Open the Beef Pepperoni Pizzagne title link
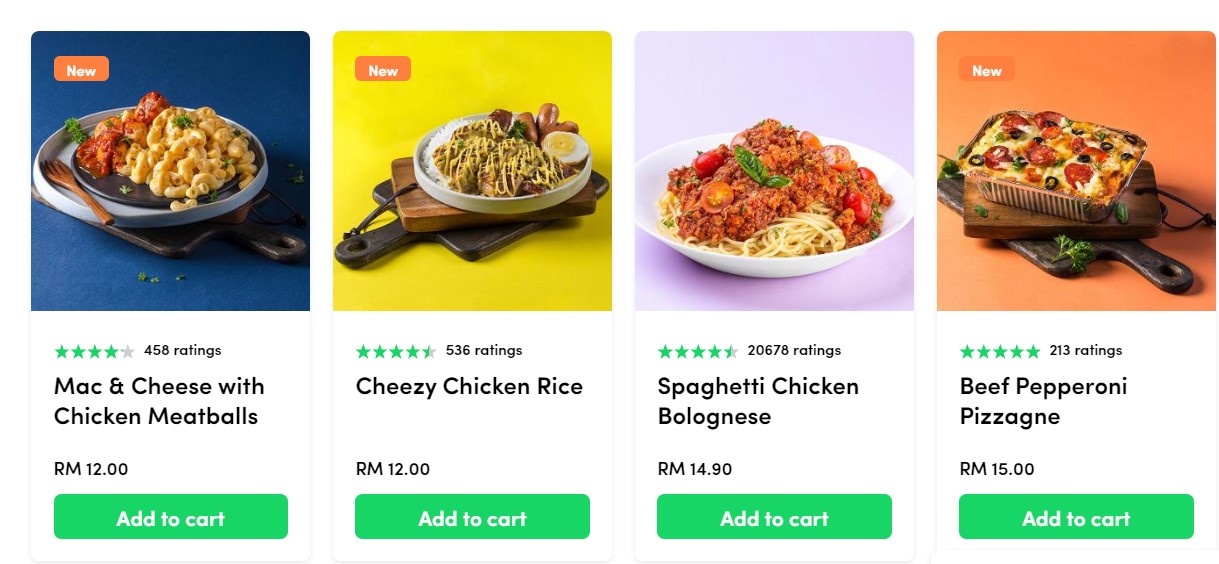The height and width of the screenshot is (564, 1219). pos(1043,401)
